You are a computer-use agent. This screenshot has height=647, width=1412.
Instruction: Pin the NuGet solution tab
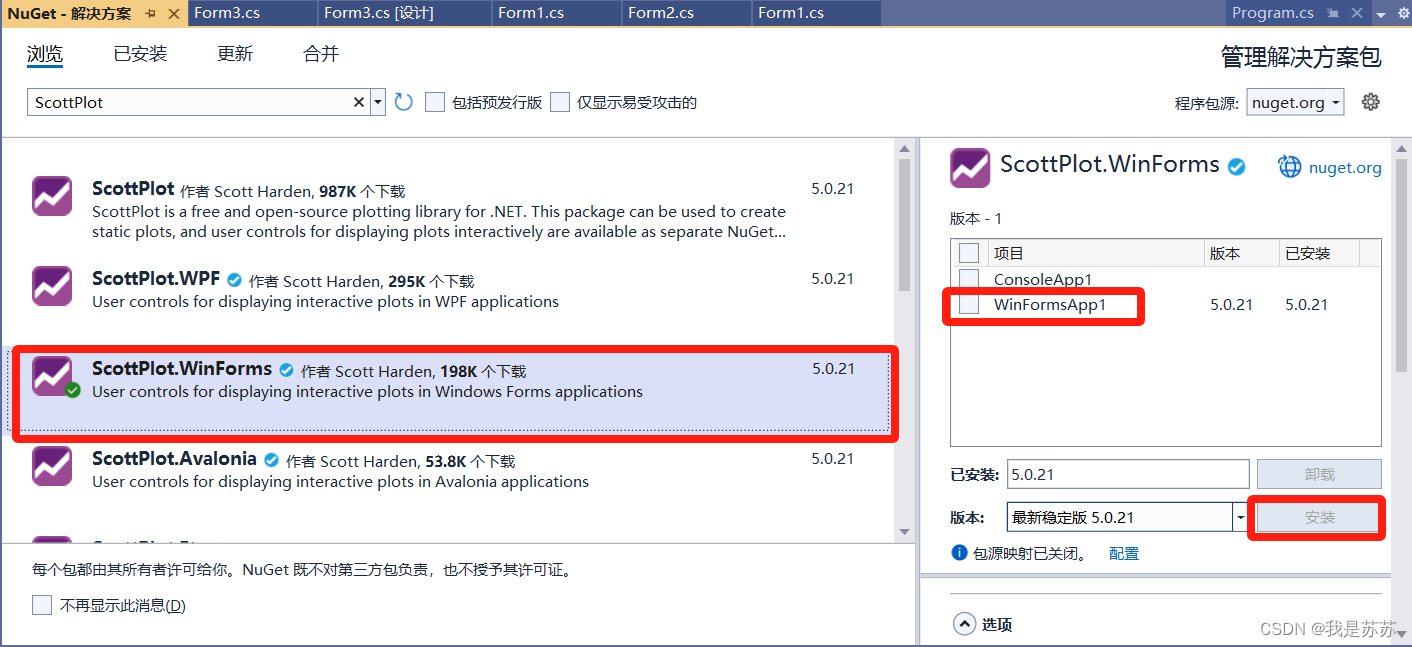click(150, 14)
